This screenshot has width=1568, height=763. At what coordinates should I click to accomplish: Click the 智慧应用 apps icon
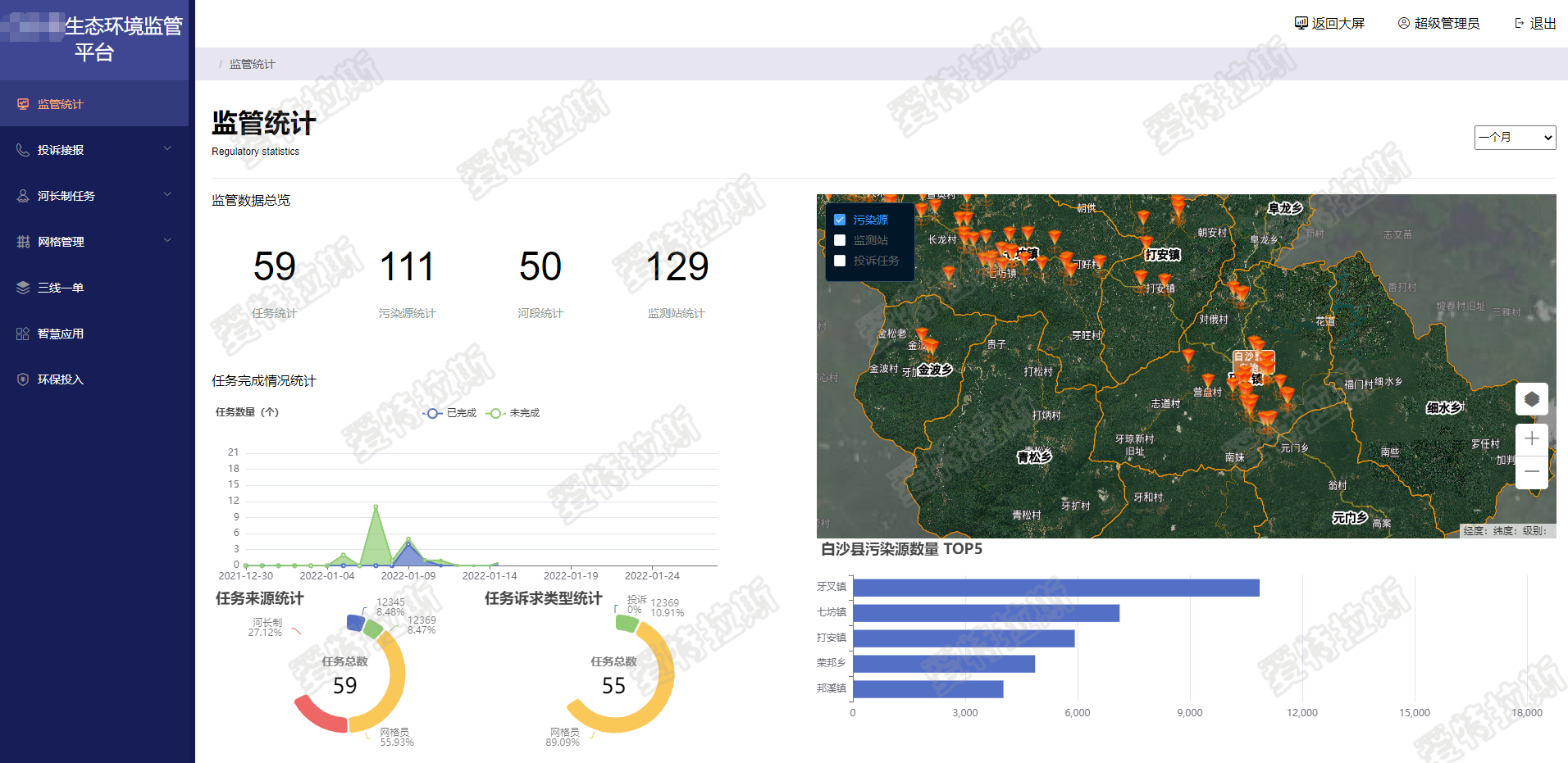tap(23, 334)
